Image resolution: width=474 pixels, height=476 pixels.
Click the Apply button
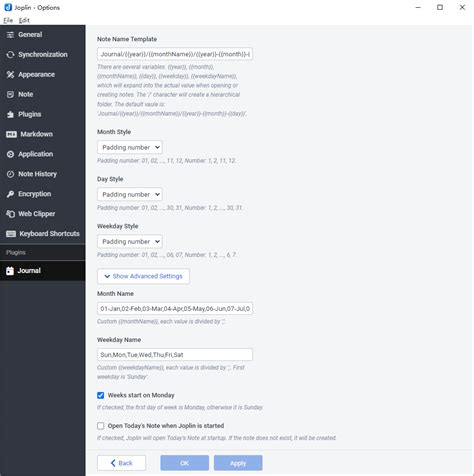tap(238, 463)
